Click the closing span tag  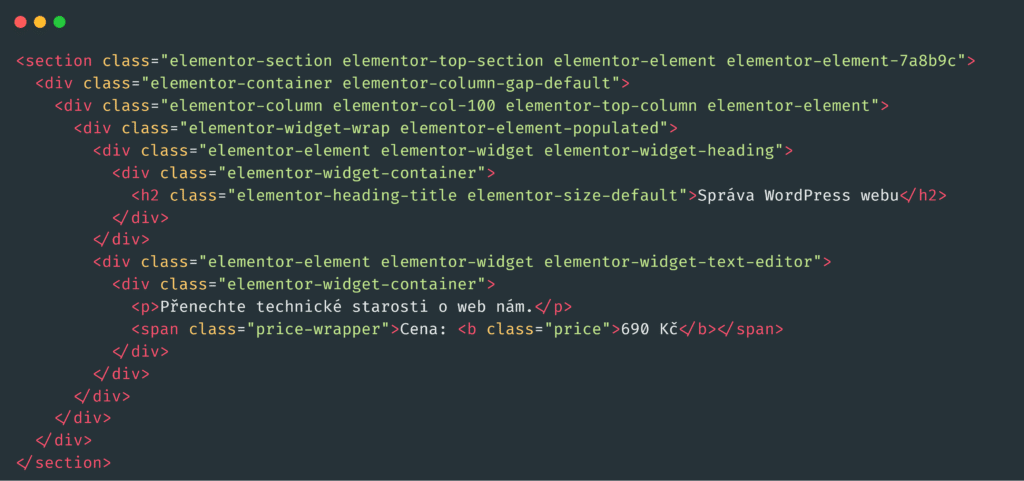coord(750,329)
